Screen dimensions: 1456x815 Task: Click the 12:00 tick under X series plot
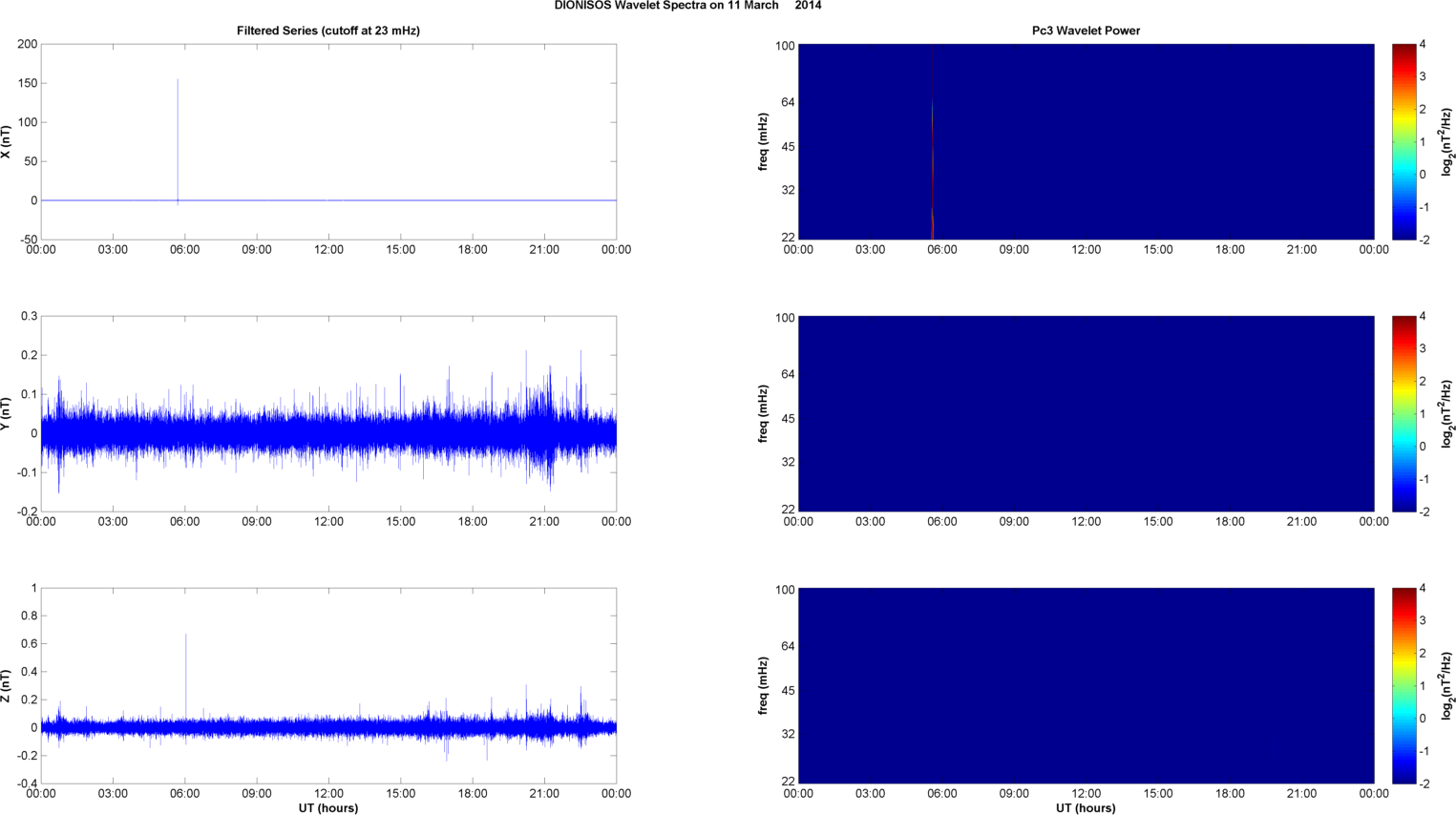tap(328, 250)
